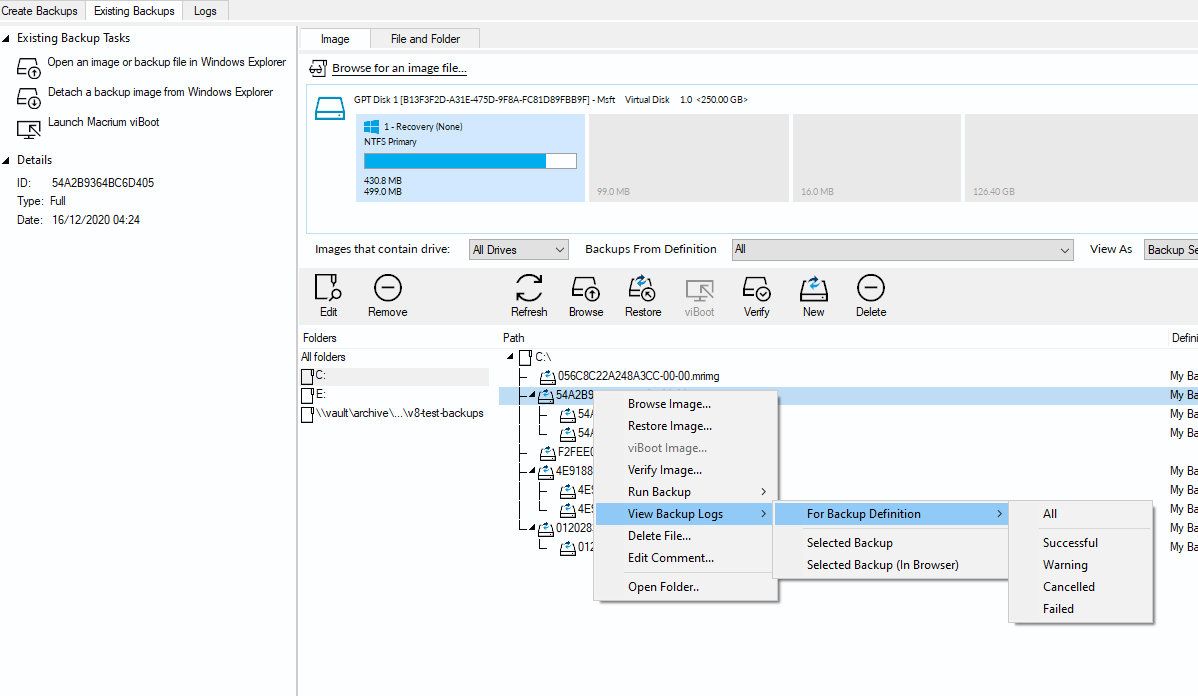Viewport: 1198px width, 696px height.
Task: Toggle the C:\ checkbox in the Path tree
Action: (525, 357)
